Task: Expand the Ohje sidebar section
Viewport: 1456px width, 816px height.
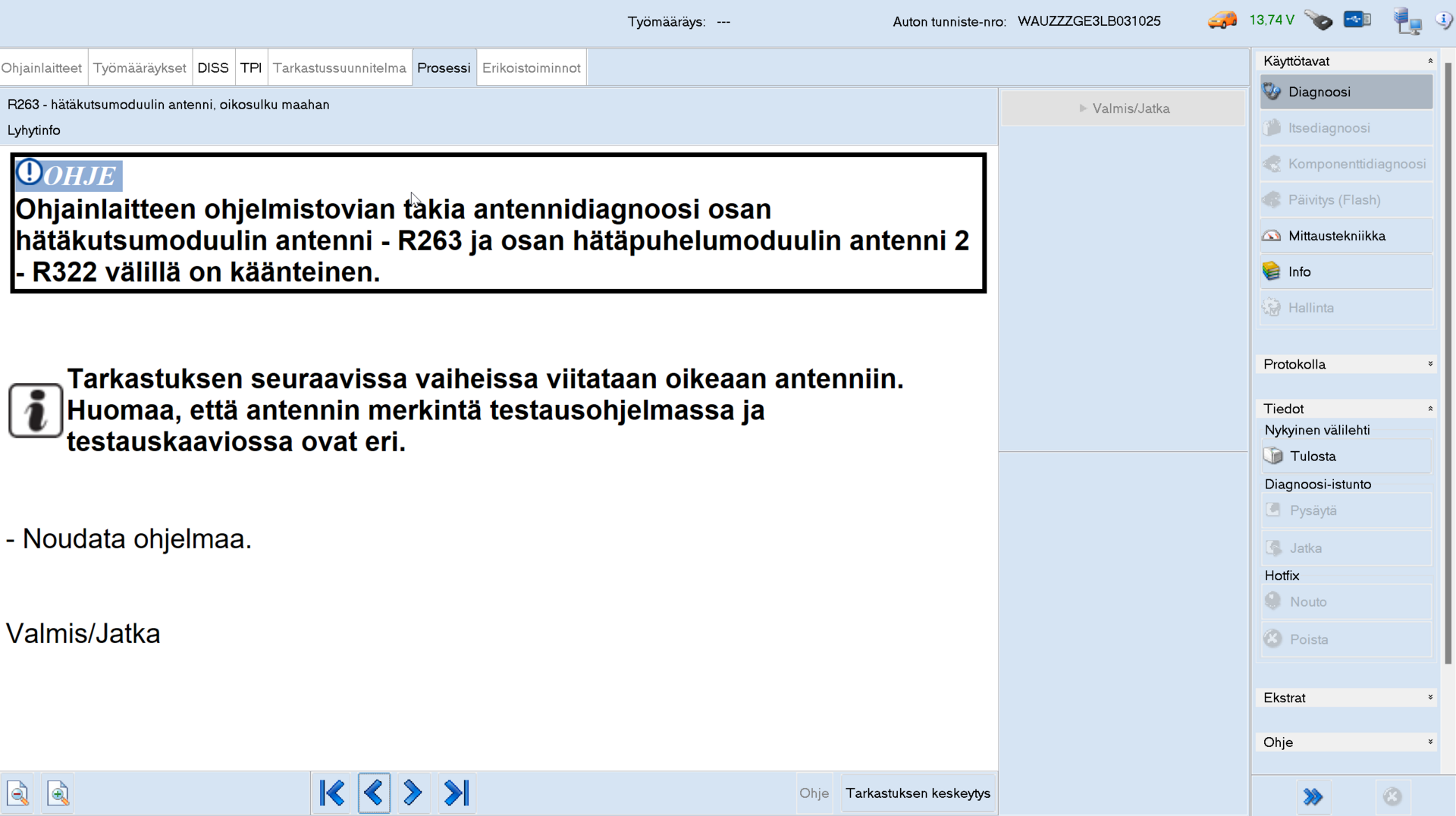Action: pyautogui.click(x=1430, y=742)
